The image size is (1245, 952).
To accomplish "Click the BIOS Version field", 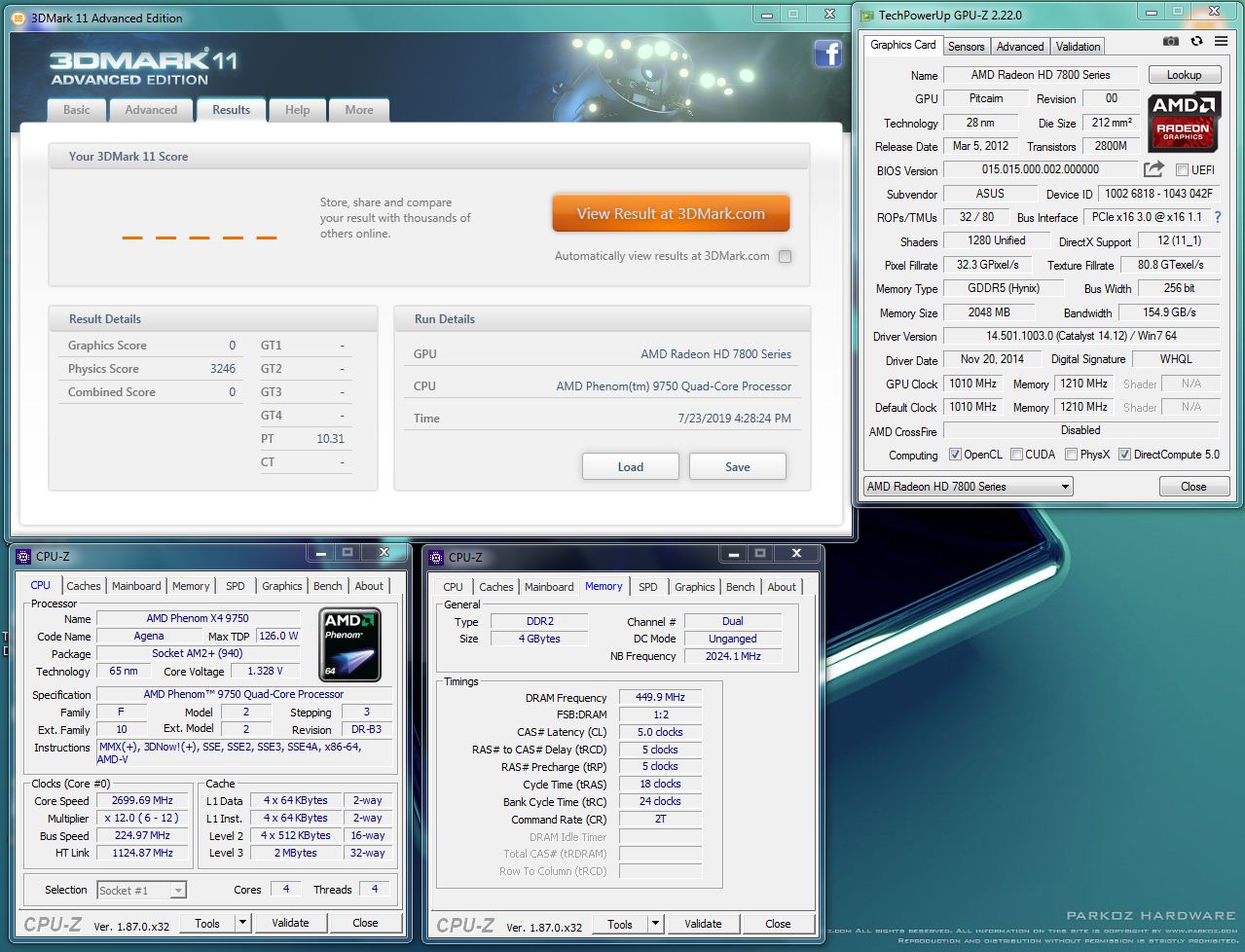I will tap(1041, 169).
